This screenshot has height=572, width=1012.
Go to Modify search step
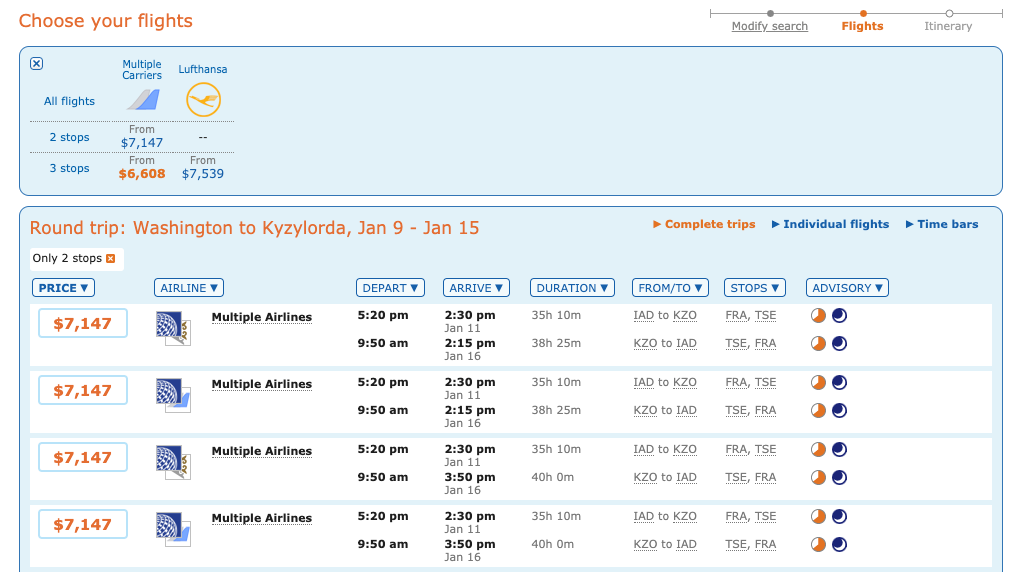(769, 26)
